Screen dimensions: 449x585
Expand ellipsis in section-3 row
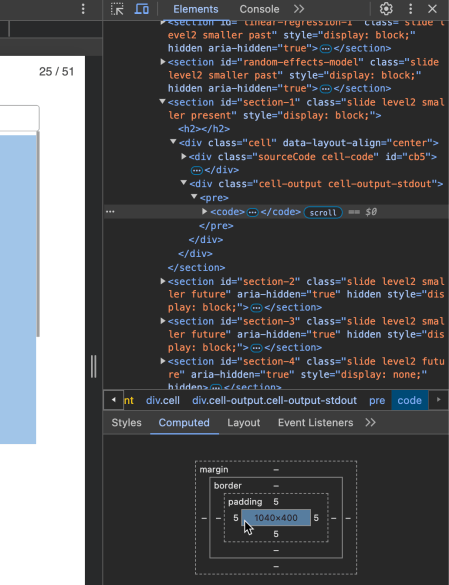click(x=256, y=348)
